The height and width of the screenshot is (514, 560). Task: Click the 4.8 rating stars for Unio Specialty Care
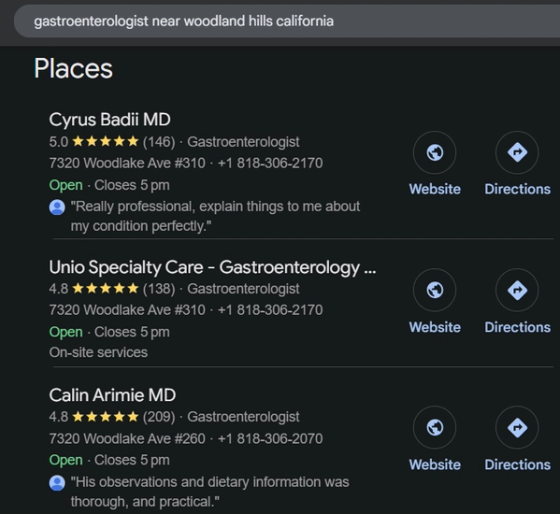(x=105, y=288)
